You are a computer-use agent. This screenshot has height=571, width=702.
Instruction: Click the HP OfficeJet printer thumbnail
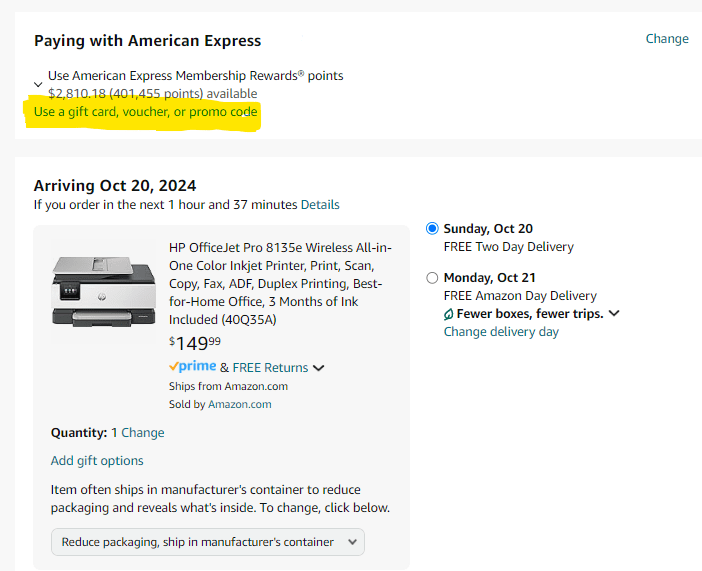103,290
